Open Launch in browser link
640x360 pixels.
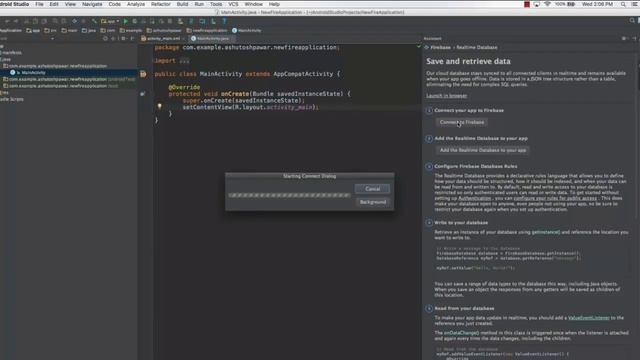pyautogui.click(x=447, y=96)
